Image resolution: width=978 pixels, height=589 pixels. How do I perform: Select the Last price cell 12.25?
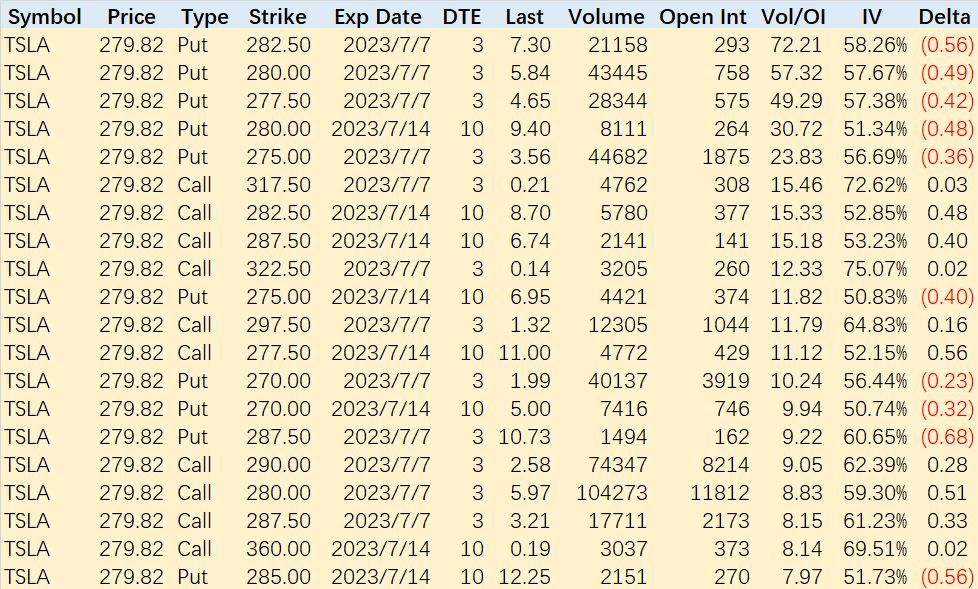[525, 577]
